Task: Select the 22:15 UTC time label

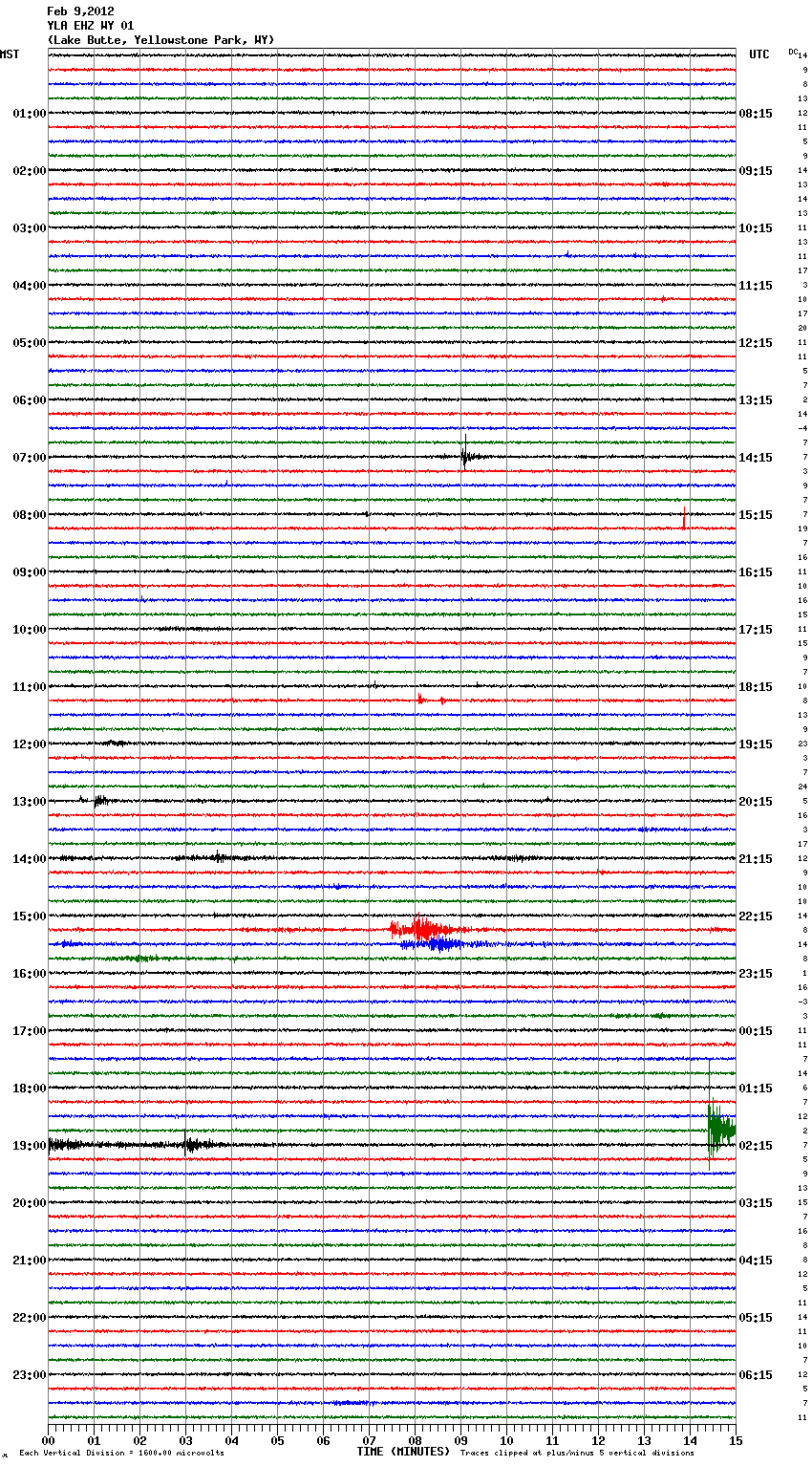Action: pos(756,916)
